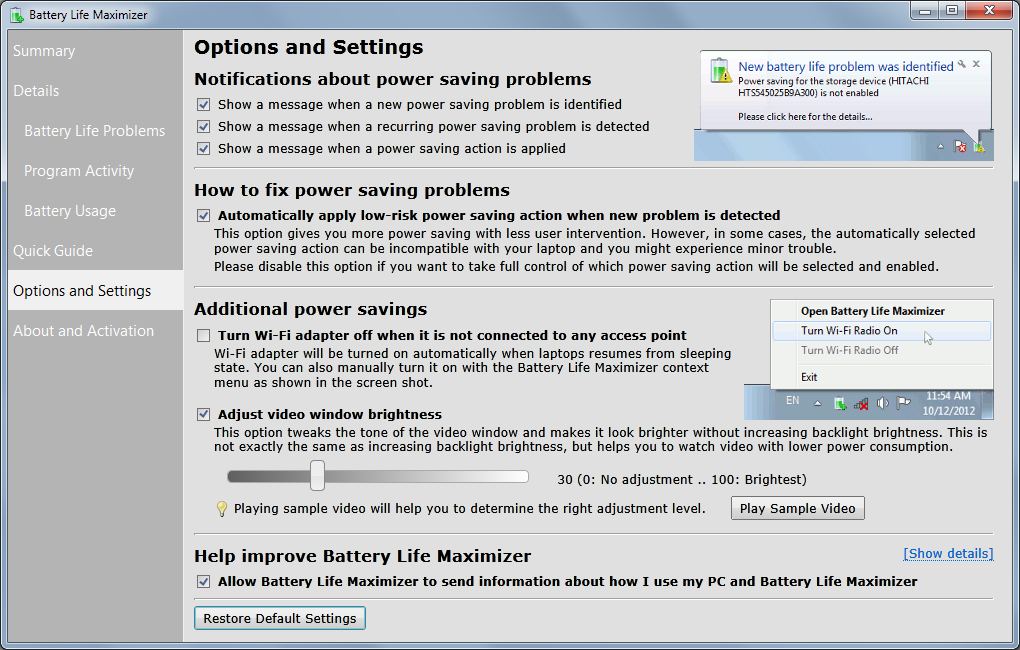Click 'Additional power savings' heading

coord(310,309)
